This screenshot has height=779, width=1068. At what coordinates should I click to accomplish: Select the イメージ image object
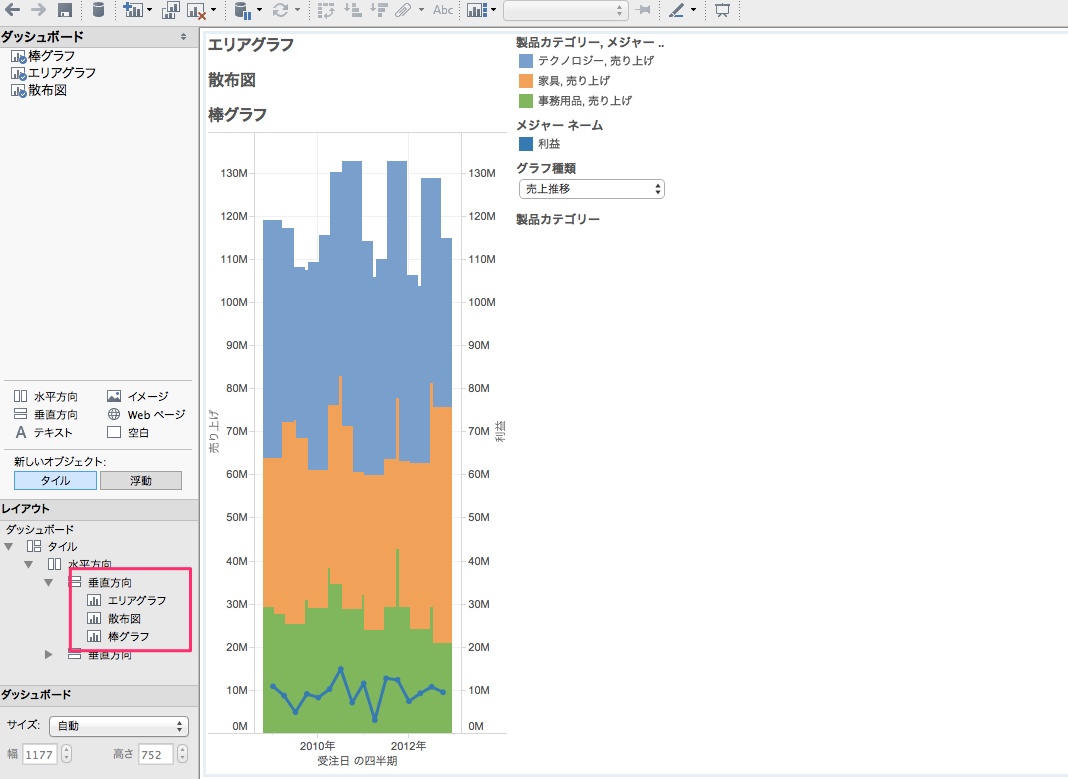138,396
